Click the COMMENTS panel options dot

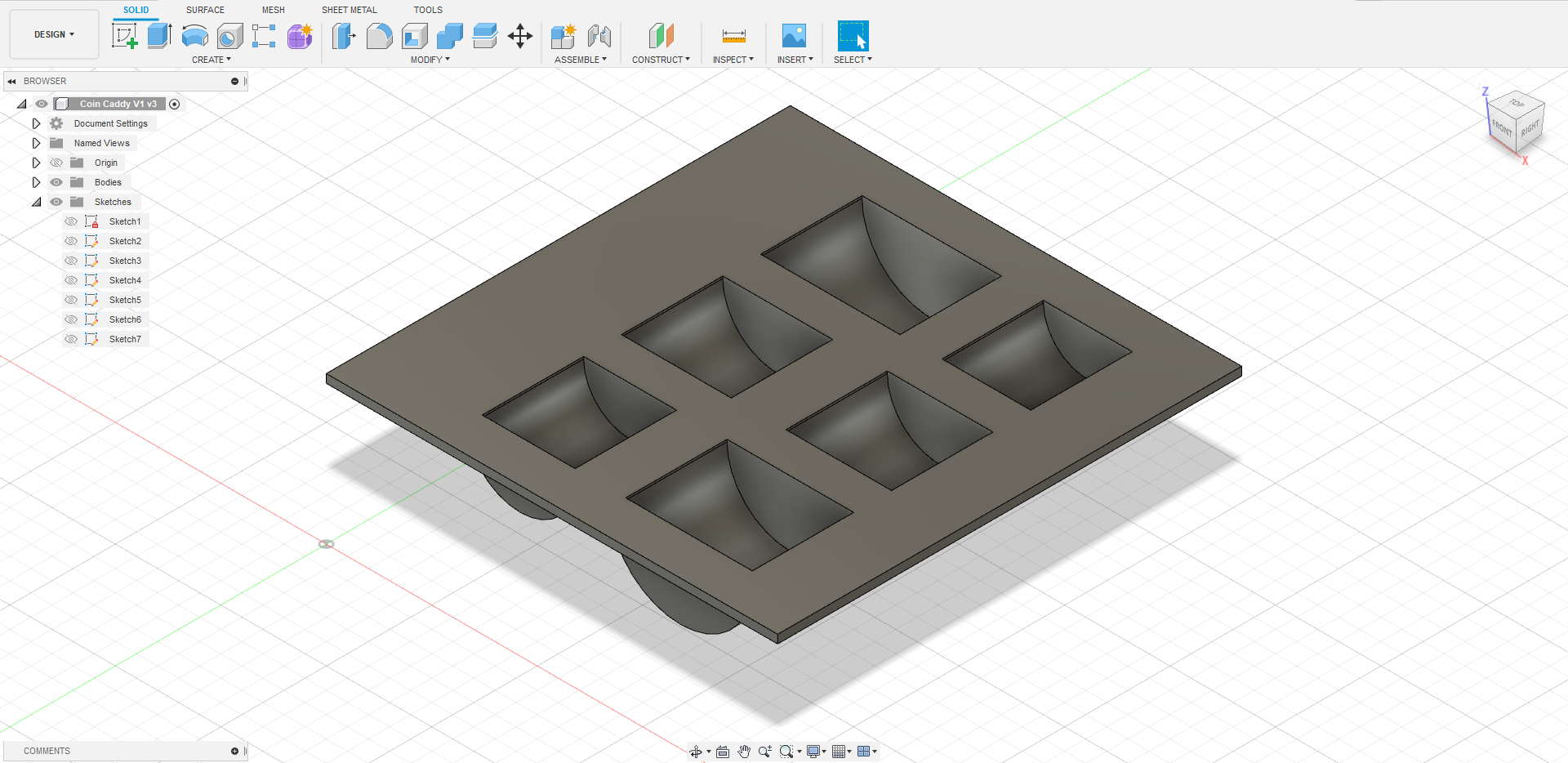234,751
